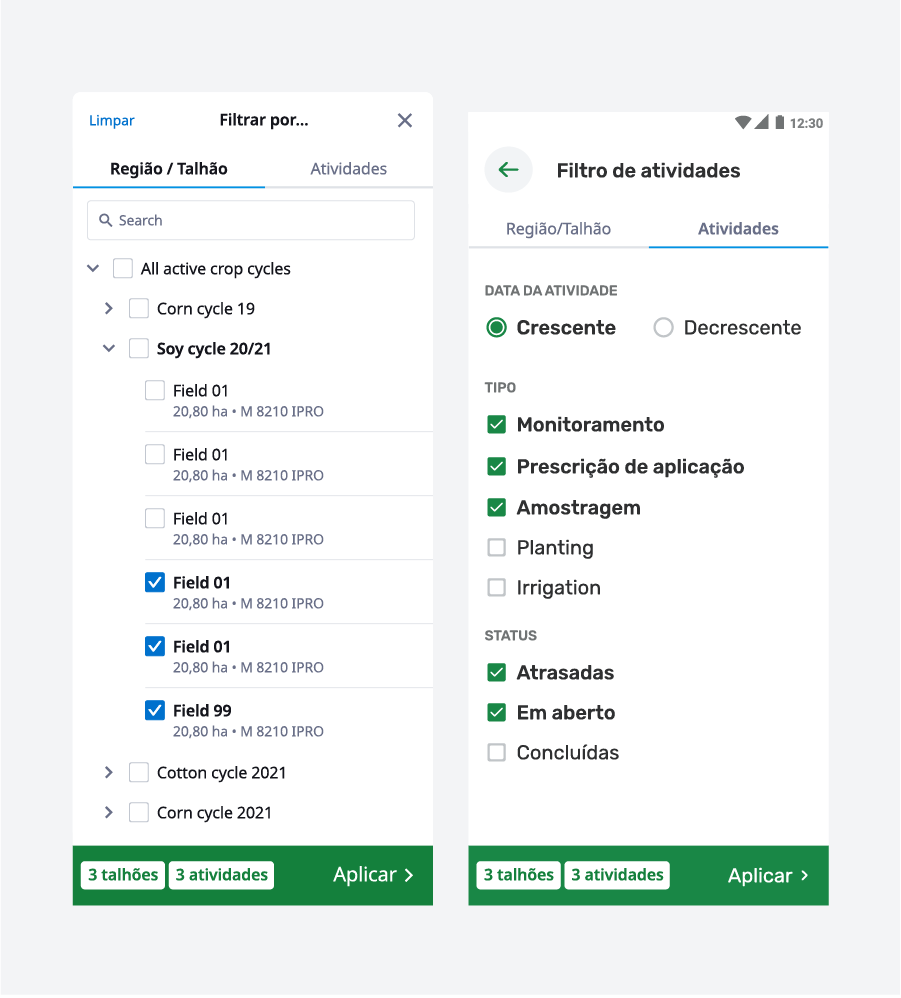Image resolution: width=901 pixels, height=998 pixels.
Task: Close the Filtrar por panel with X
Action: pos(405,120)
